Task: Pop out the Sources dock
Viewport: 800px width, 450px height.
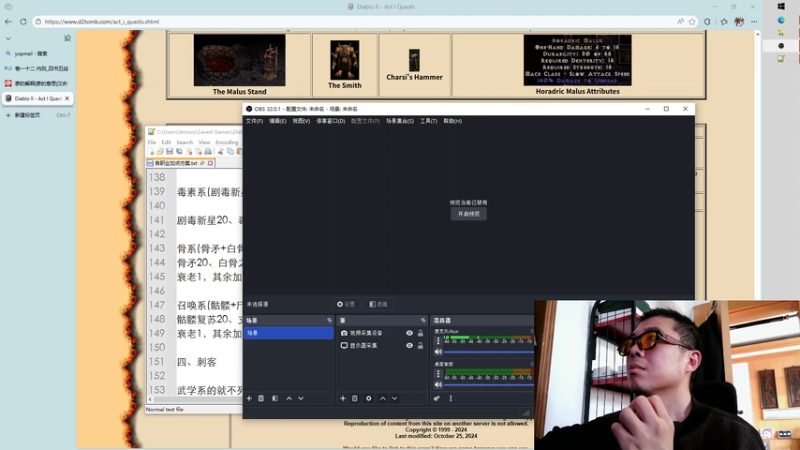Action: coord(423,320)
